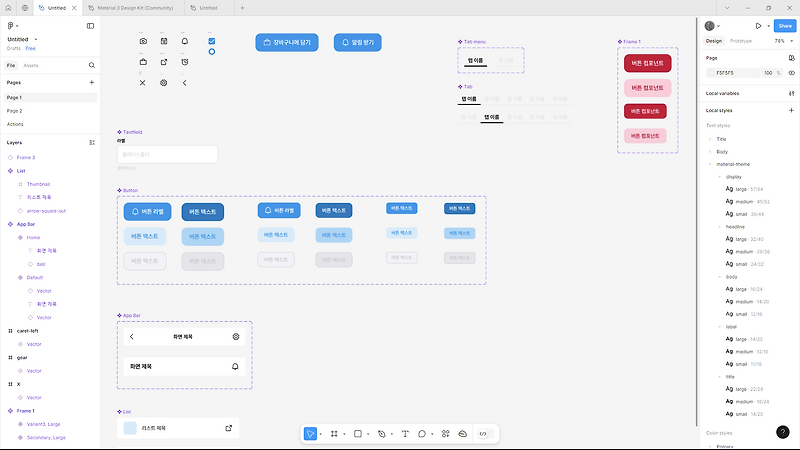Toggle page background visibility eye icon
Screen dimensions: 800x450
(791, 73)
